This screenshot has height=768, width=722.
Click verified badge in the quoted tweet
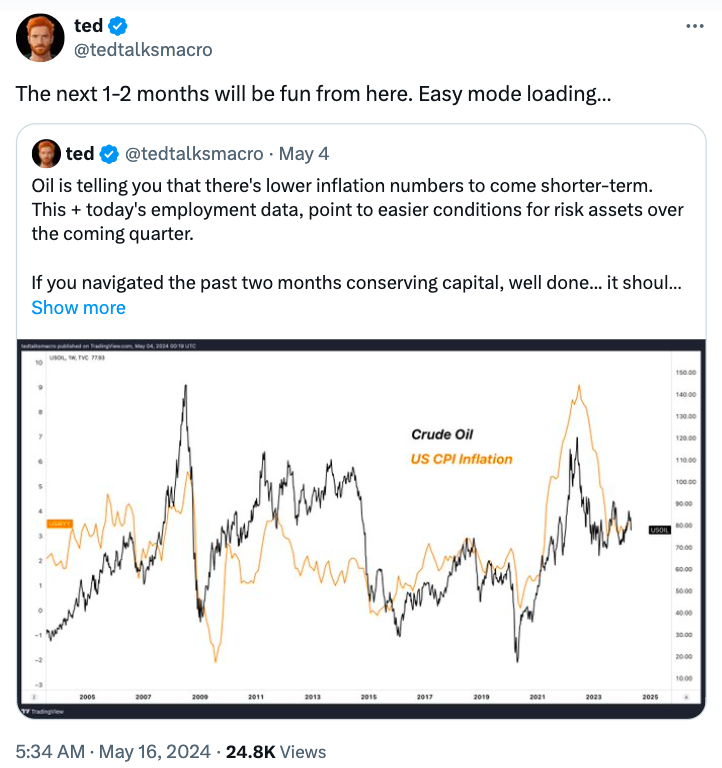[109, 154]
